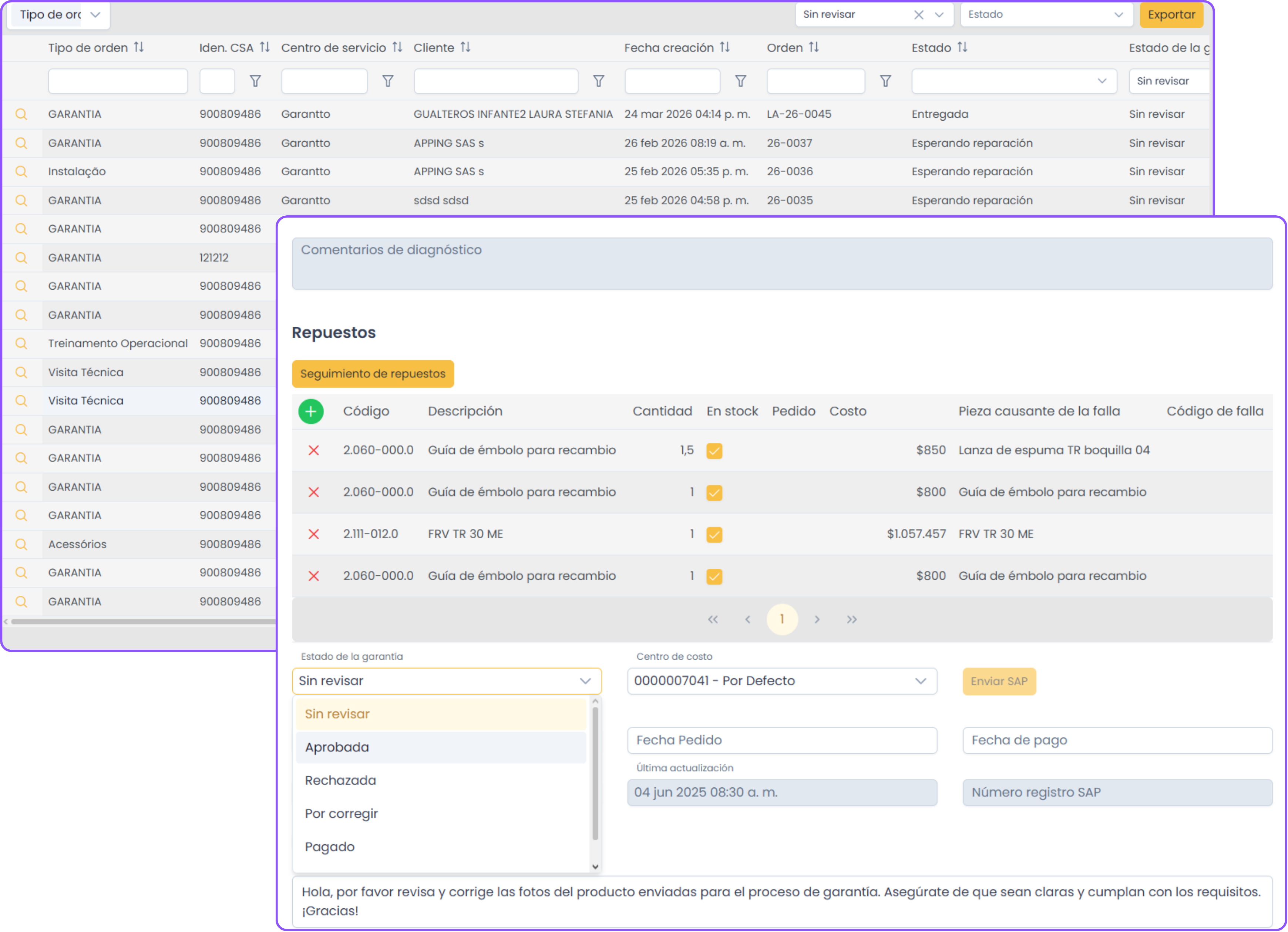Toggle En stock checkbox in last spare part row
The image size is (1288, 932).
pos(714,576)
